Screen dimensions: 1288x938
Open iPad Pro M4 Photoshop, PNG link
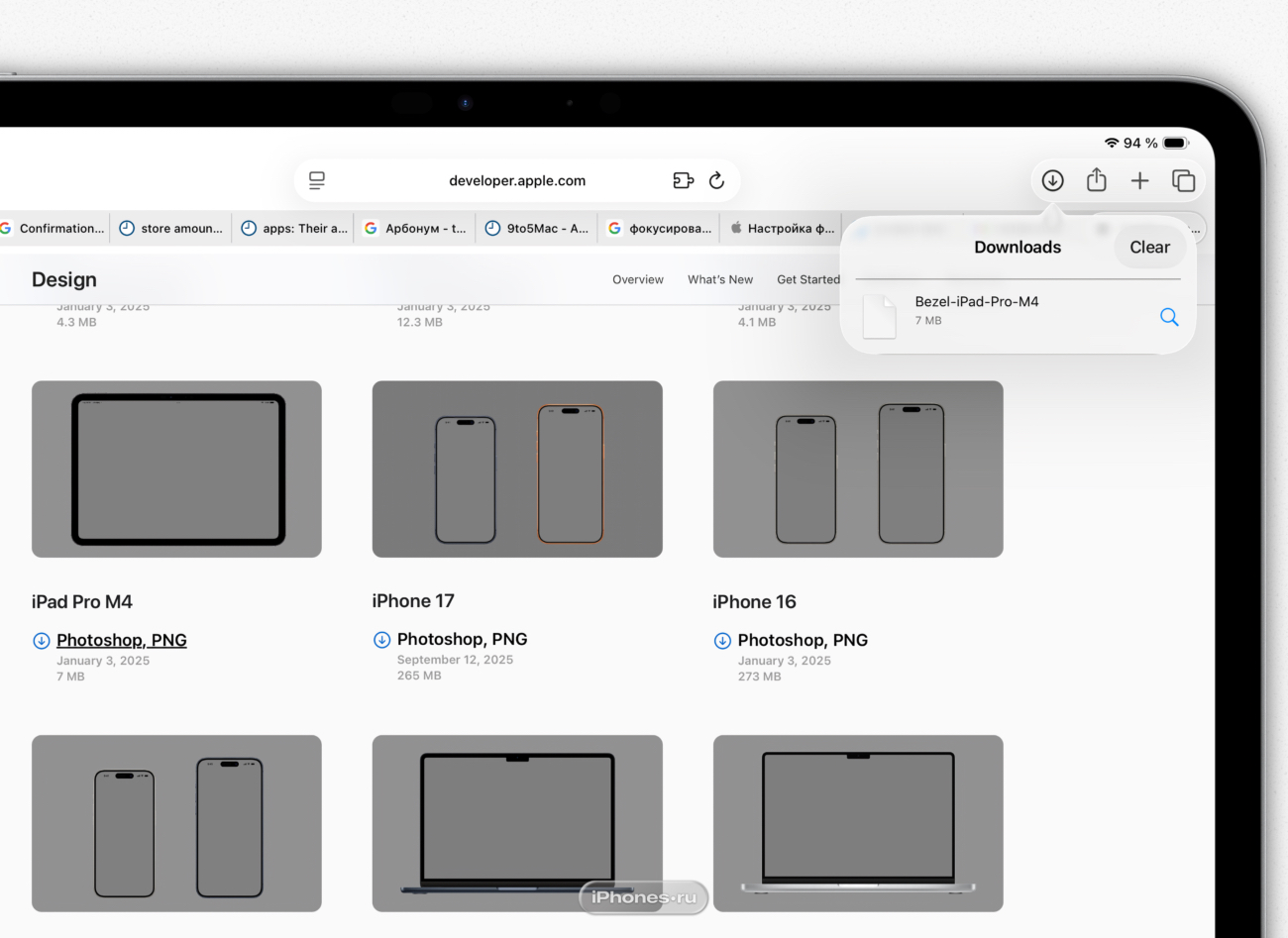point(121,641)
